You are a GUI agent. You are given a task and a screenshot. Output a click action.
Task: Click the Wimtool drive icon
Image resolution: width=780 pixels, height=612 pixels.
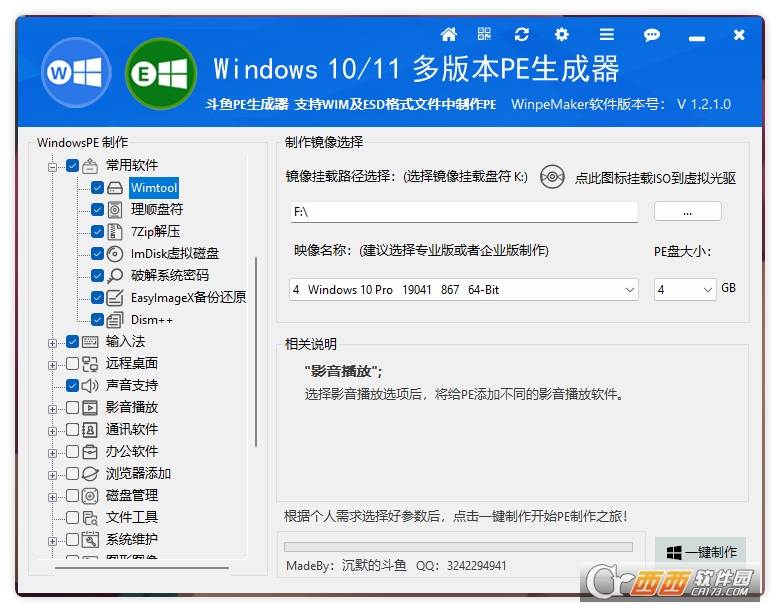[x=115, y=188]
